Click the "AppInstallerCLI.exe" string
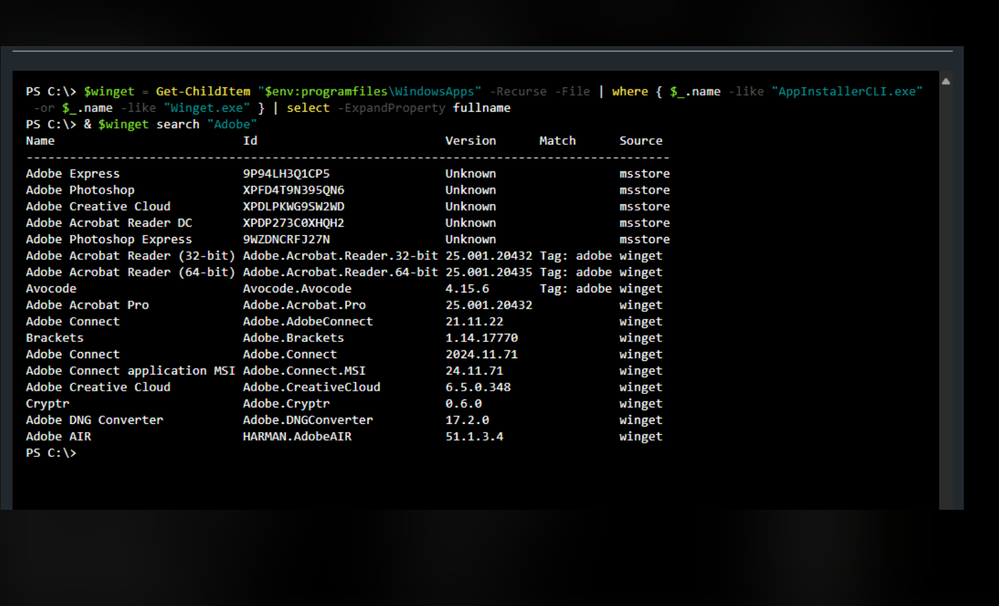The height and width of the screenshot is (606, 999). point(847,92)
